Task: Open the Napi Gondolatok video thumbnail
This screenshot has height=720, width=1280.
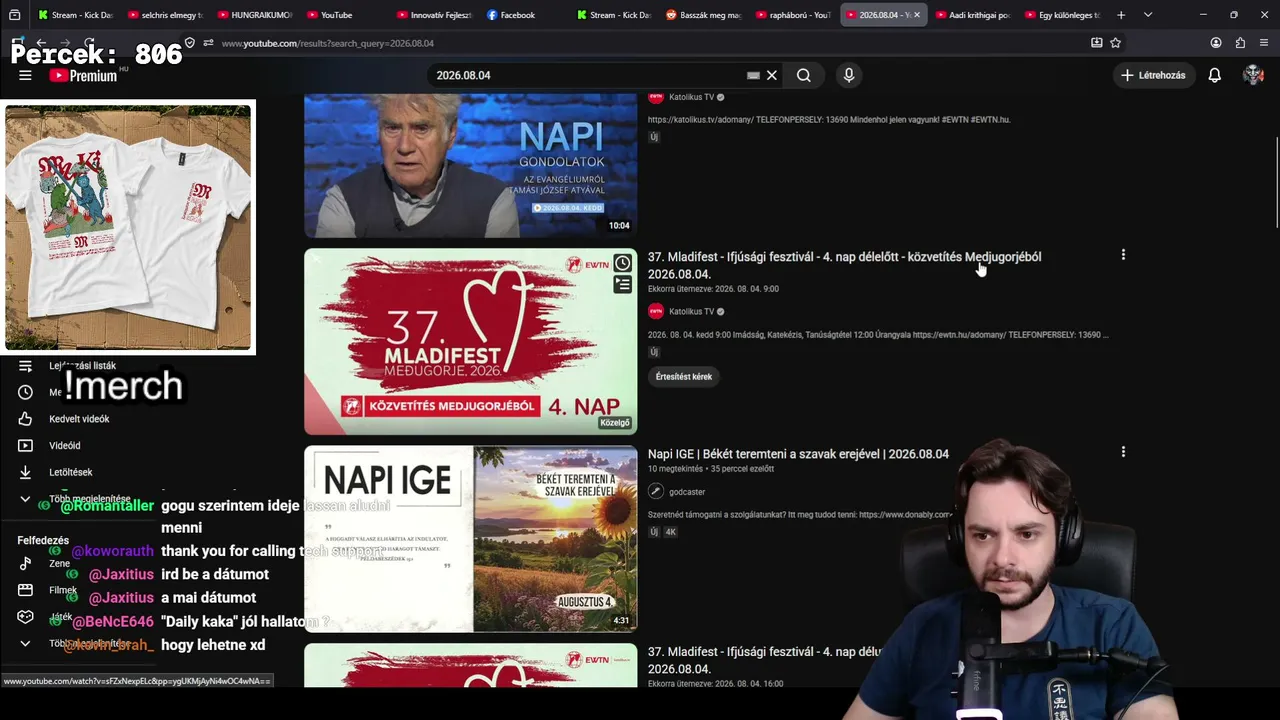Action: click(470, 166)
